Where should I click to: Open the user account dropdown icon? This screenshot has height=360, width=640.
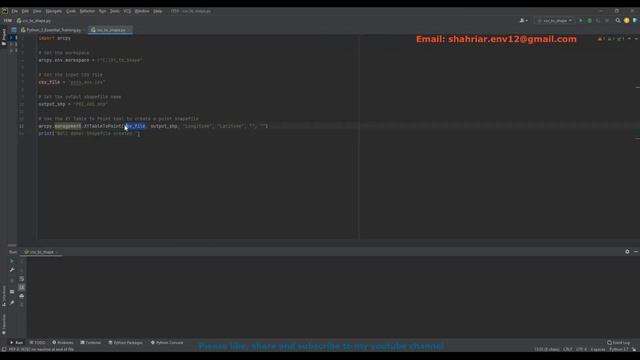point(523,20)
